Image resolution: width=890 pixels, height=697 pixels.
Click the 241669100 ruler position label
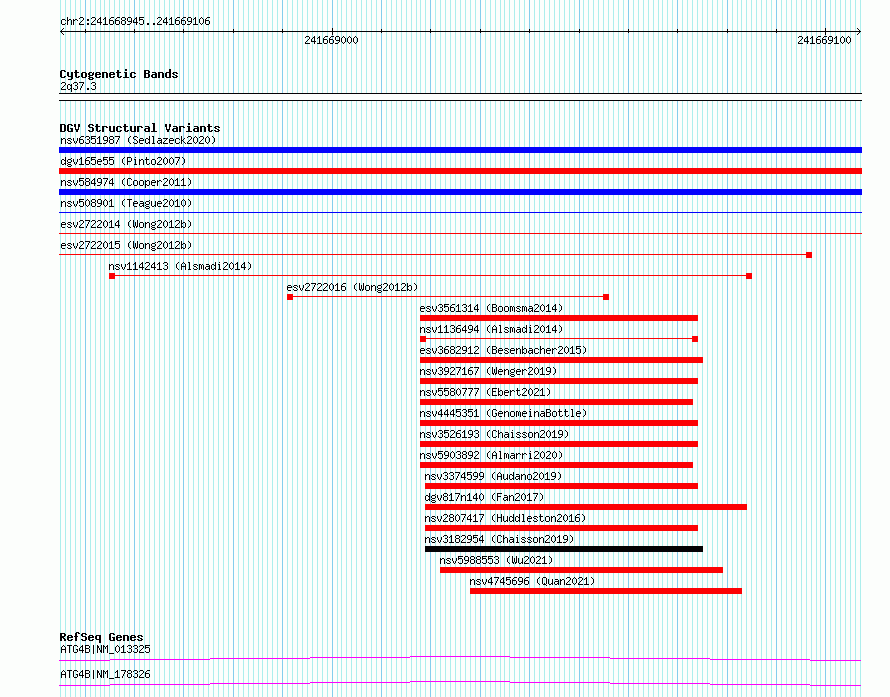[x=824, y=40]
